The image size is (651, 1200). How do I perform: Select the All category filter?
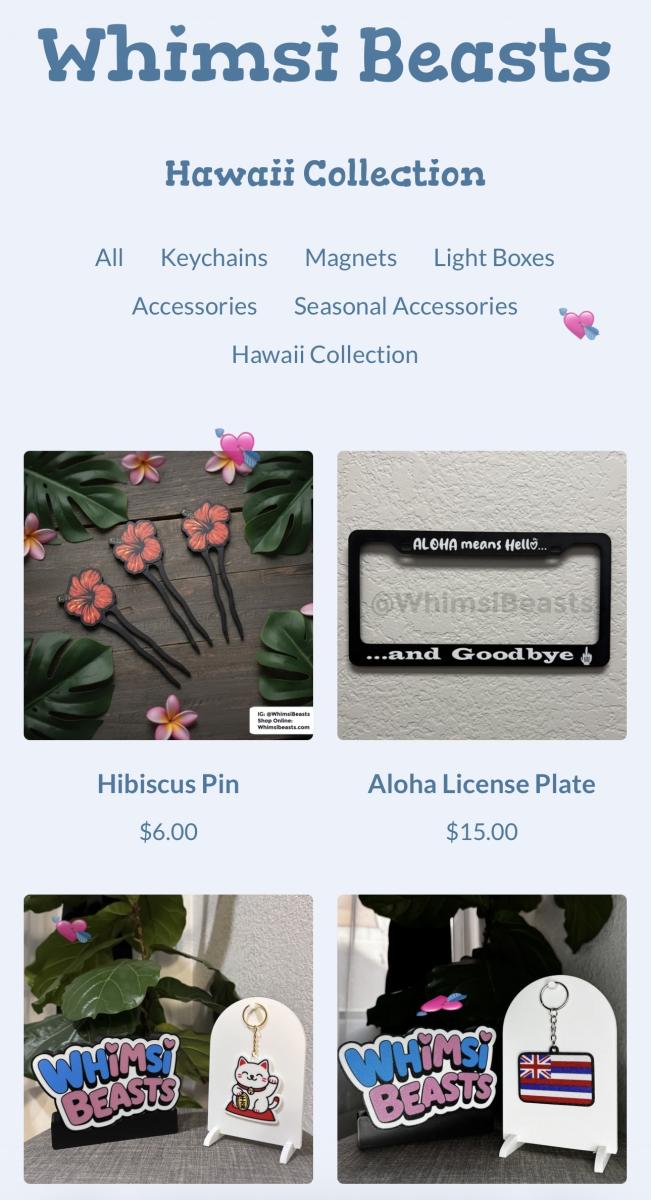[109, 258]
